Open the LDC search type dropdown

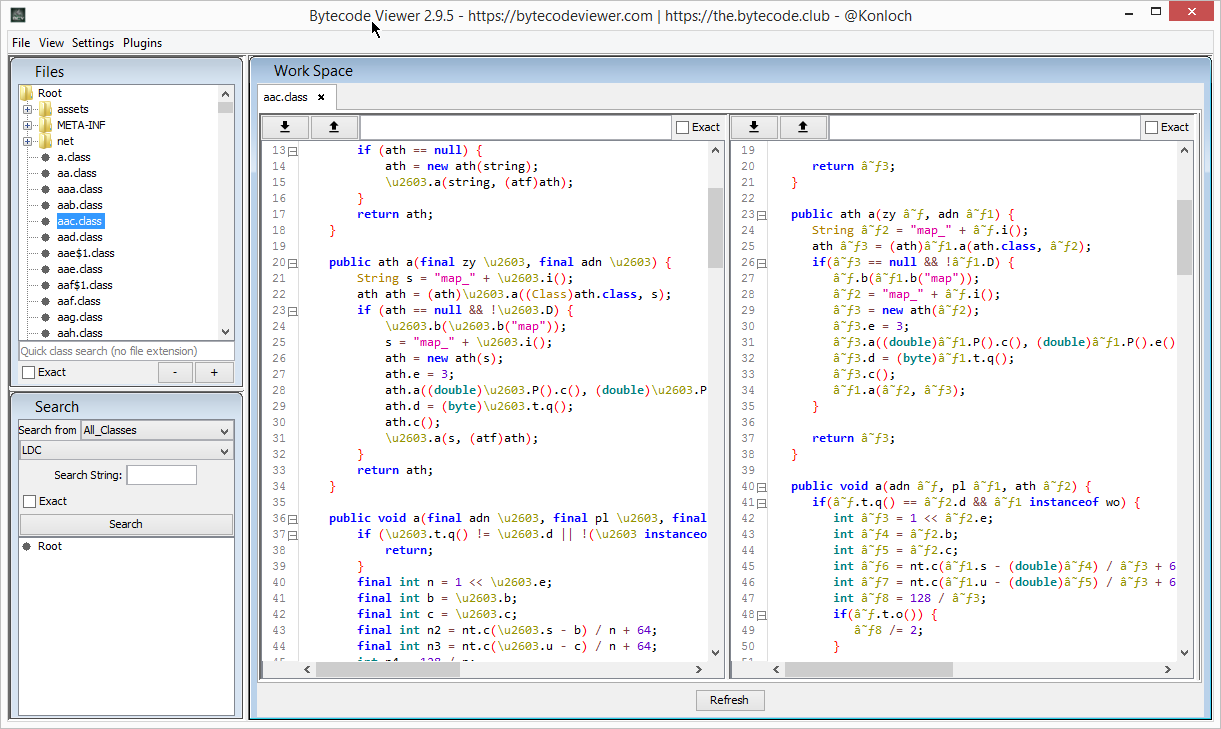[126, 451]
